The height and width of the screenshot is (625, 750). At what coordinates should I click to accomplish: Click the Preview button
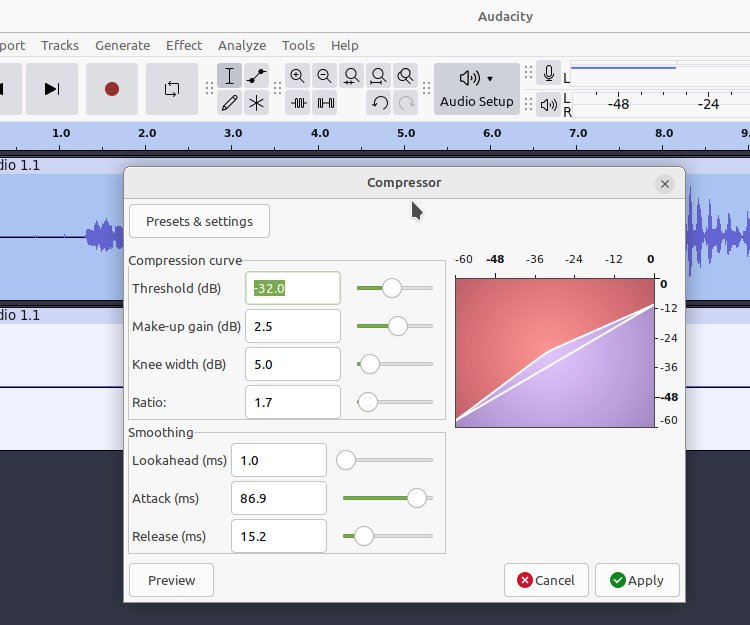click(x=171, y=580)
